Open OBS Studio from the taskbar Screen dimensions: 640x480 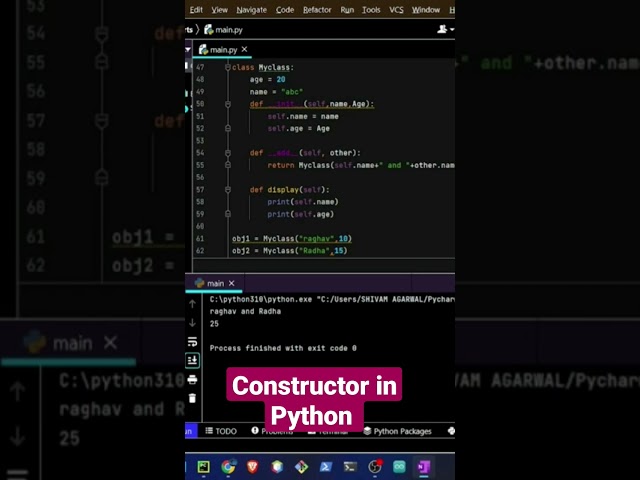coord(375,467)
